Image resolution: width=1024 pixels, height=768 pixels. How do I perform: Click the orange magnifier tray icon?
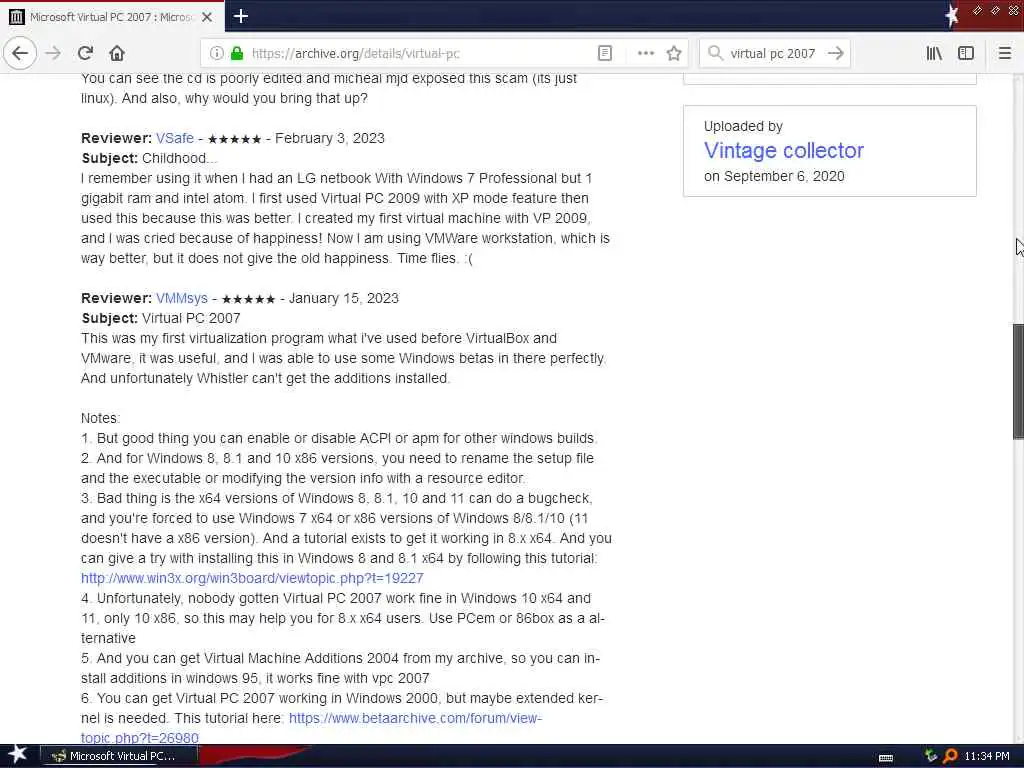(950, 756)
